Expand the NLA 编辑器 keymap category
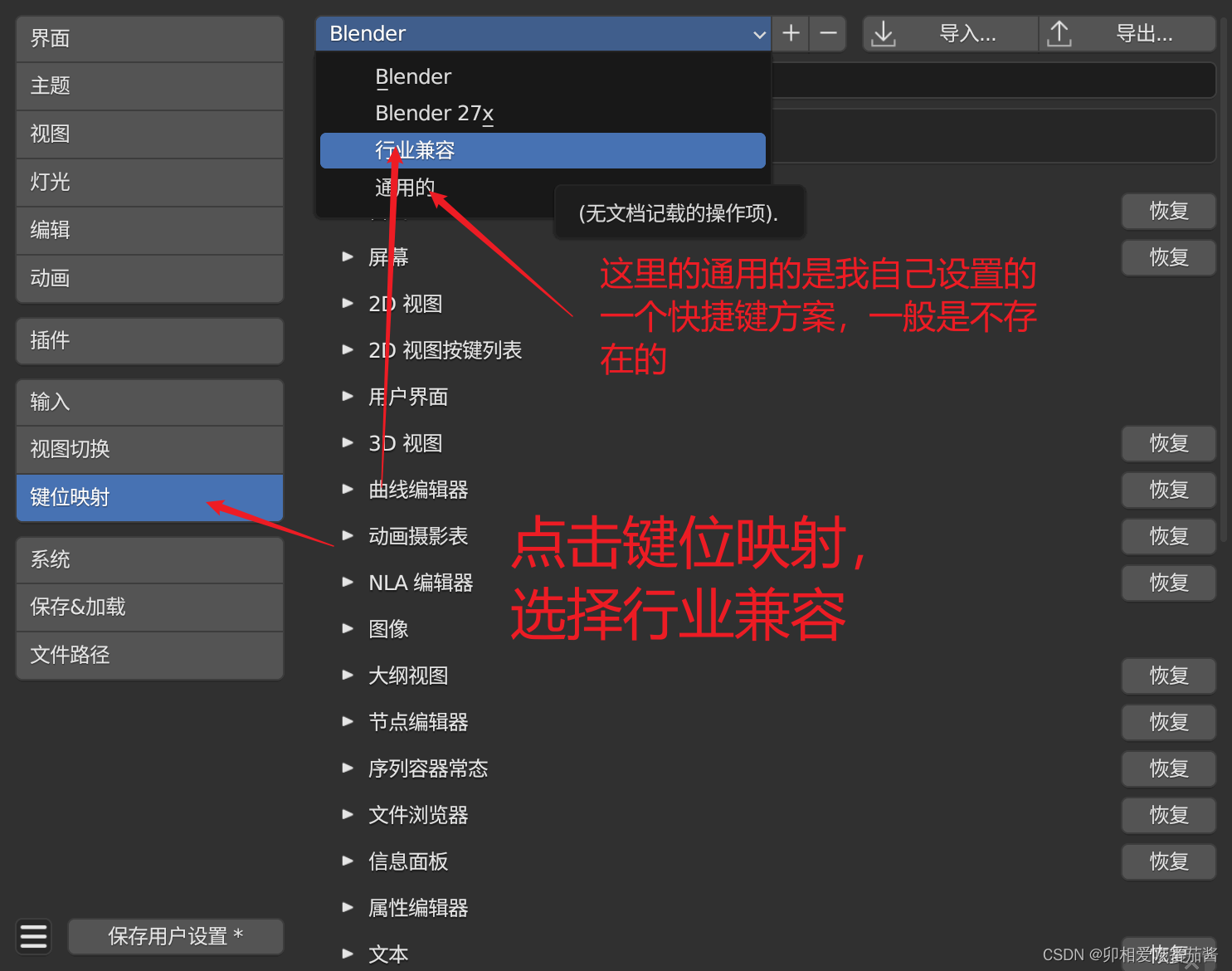Viewport: 1232px width, 971px height. 348,583
